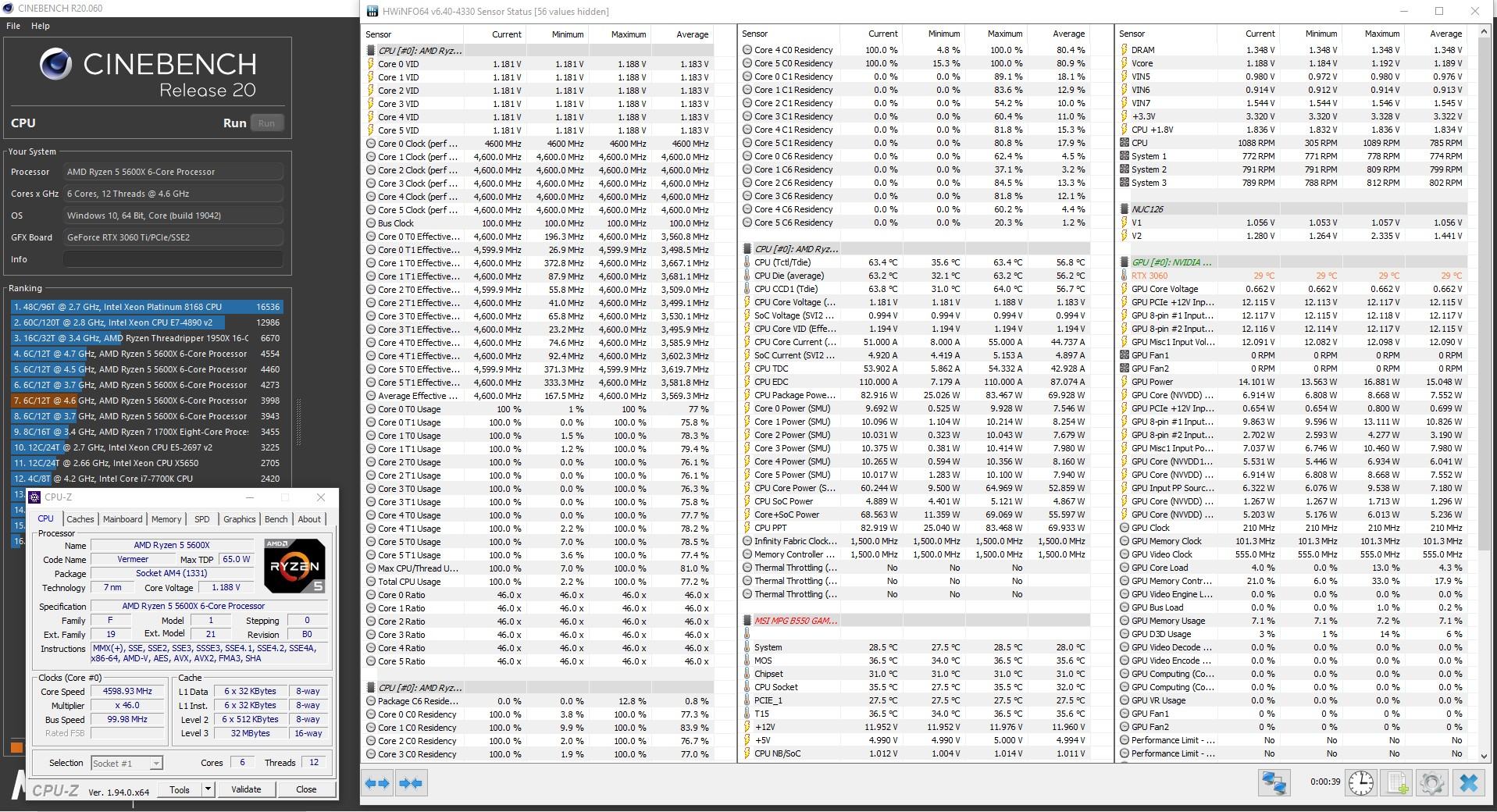Click the fan icon beside GPU Fan1 RPM
This screenshot has height=812, width=1497.
[x=1125, y=355]
